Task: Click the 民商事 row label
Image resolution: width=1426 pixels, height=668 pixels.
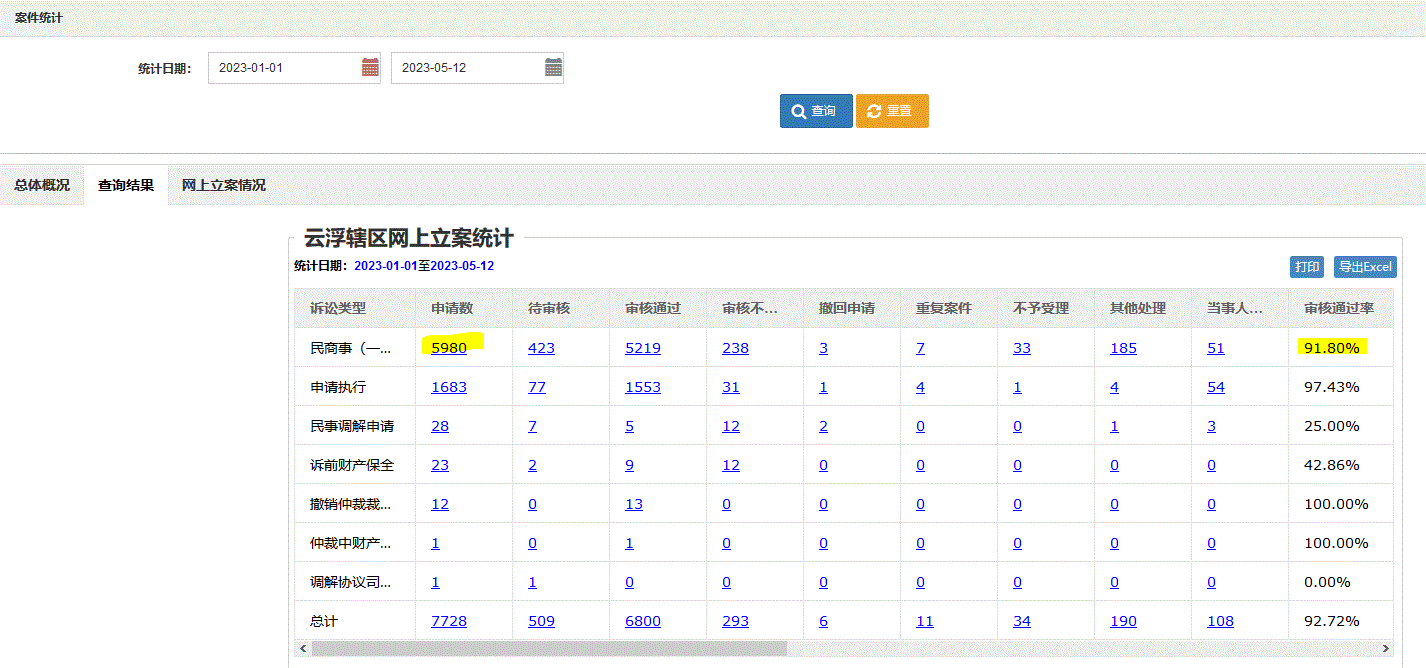Action: (352, 348)
